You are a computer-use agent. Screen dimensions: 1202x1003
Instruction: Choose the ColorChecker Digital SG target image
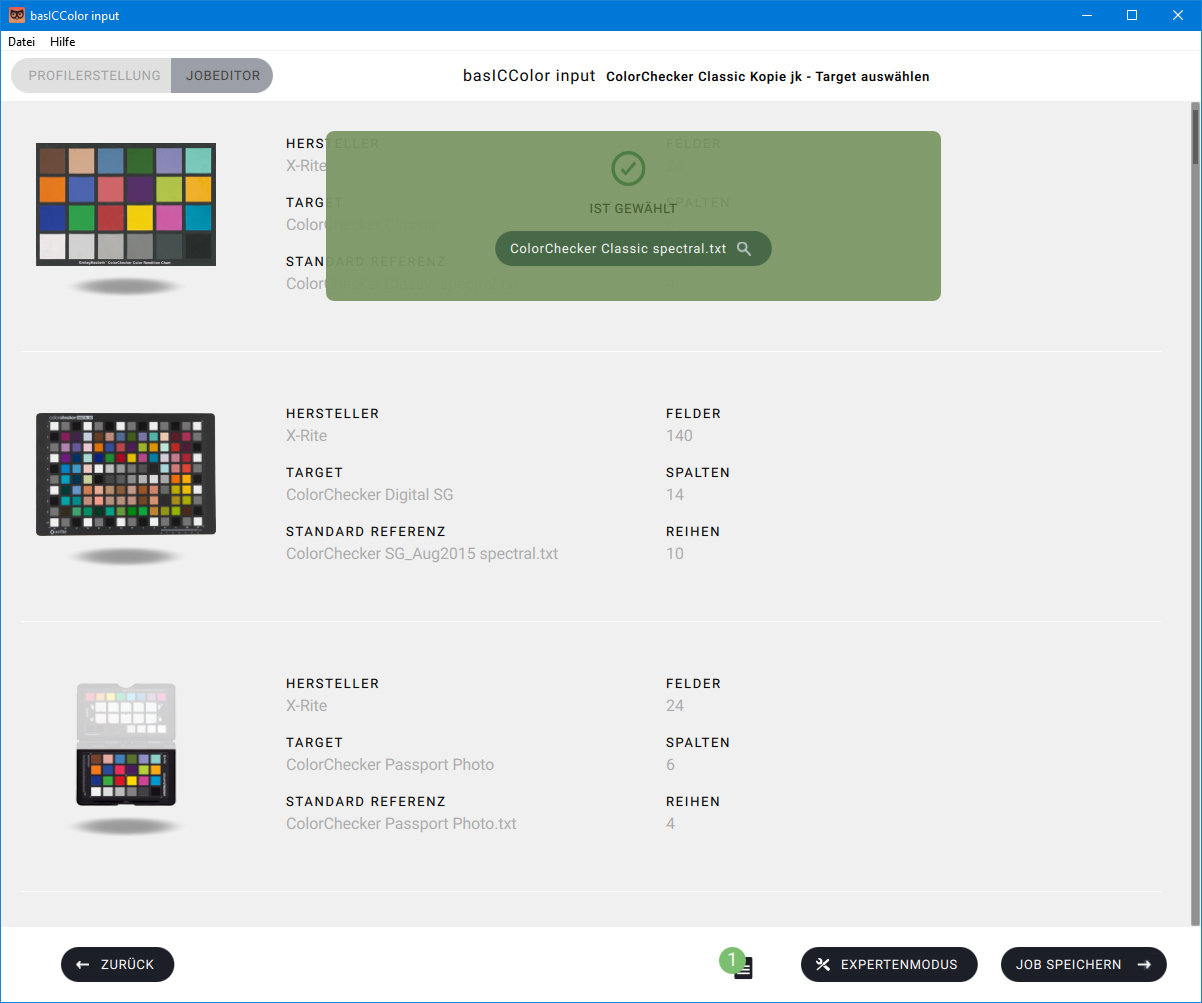pos(126,474)
